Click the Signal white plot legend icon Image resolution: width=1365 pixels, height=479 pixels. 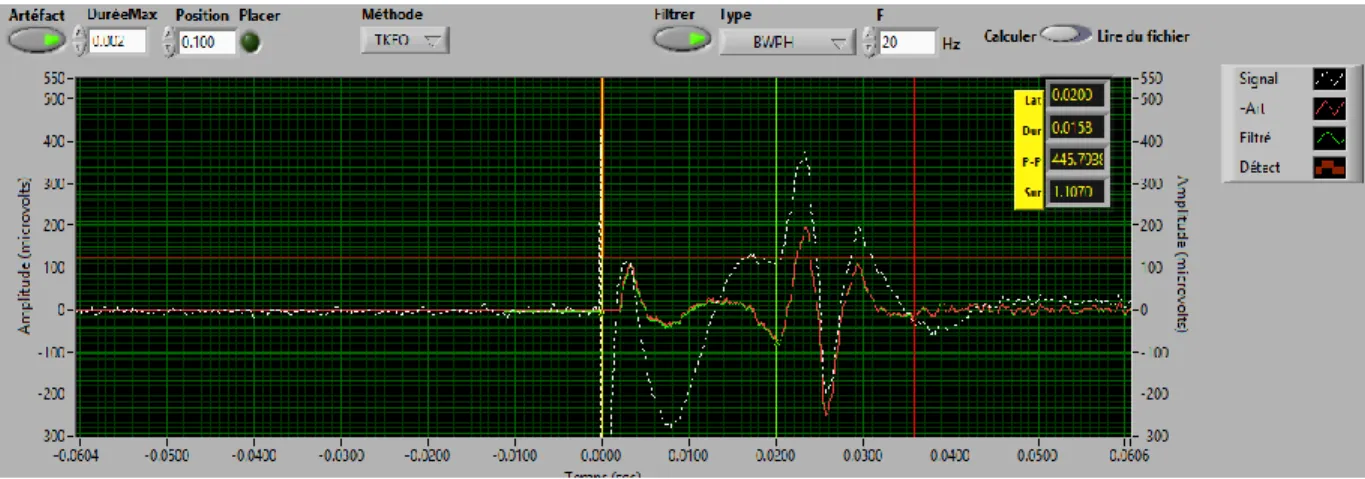pos(1329,78)
